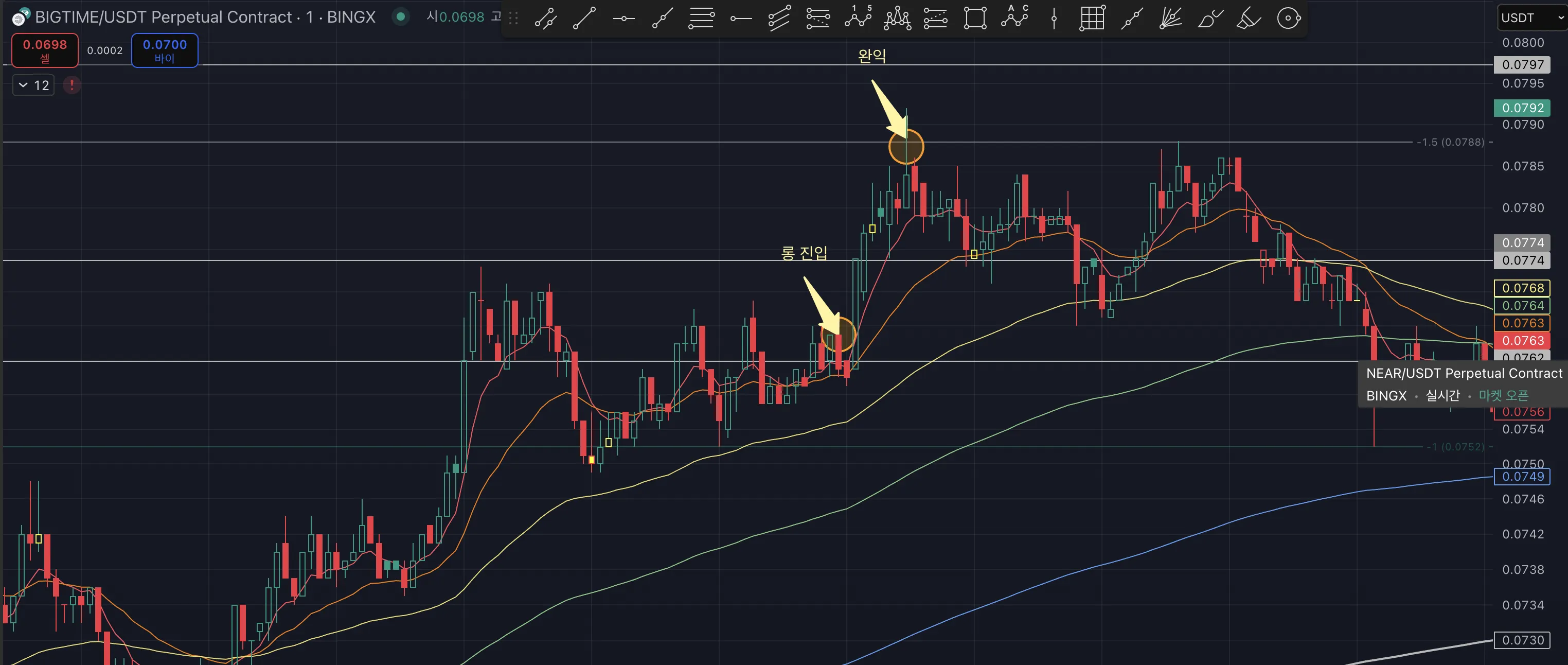This screenshot has height=665, width=1568.
Task: Select the Elliott Impulse Wave 1-5 tool
Action: (x=858, y=18)
